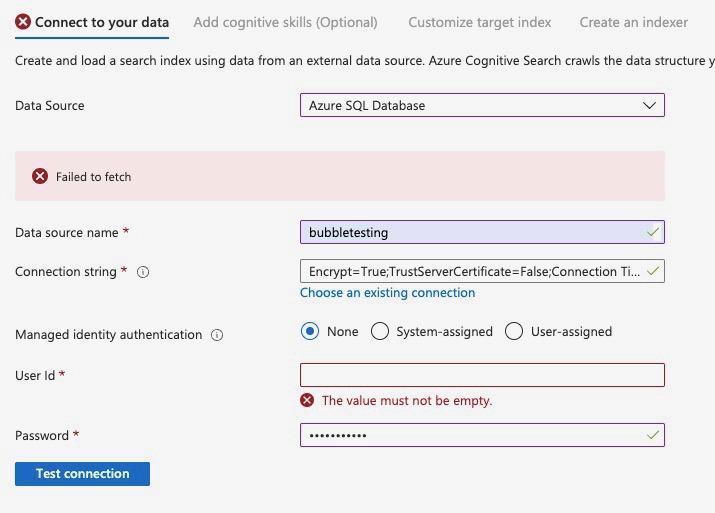
Task: Open Add cognitive skills (Optional) tab
Action: [285, 22]
